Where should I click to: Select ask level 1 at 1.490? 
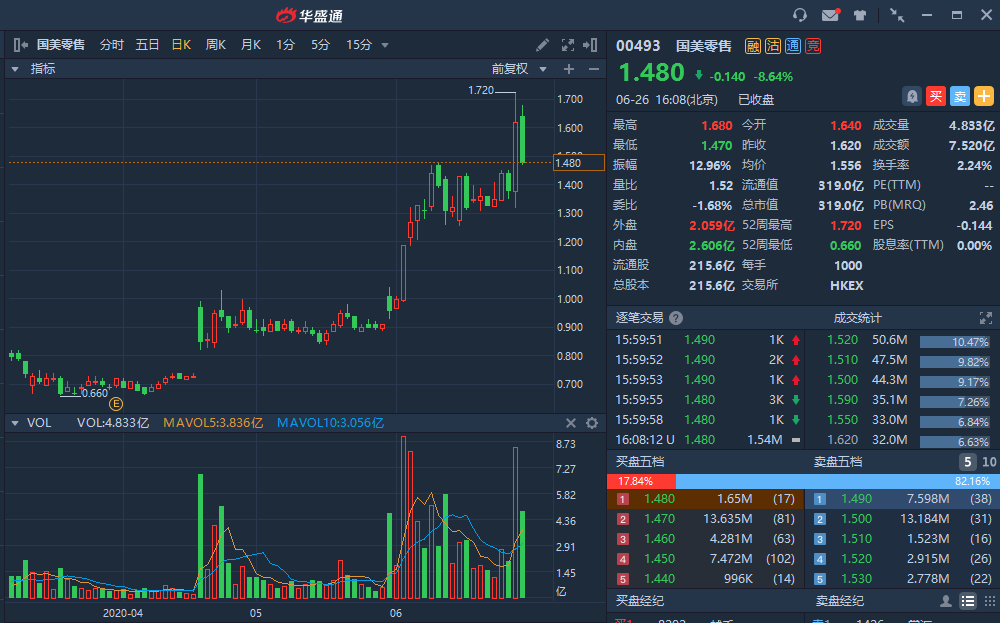point(902,499)
